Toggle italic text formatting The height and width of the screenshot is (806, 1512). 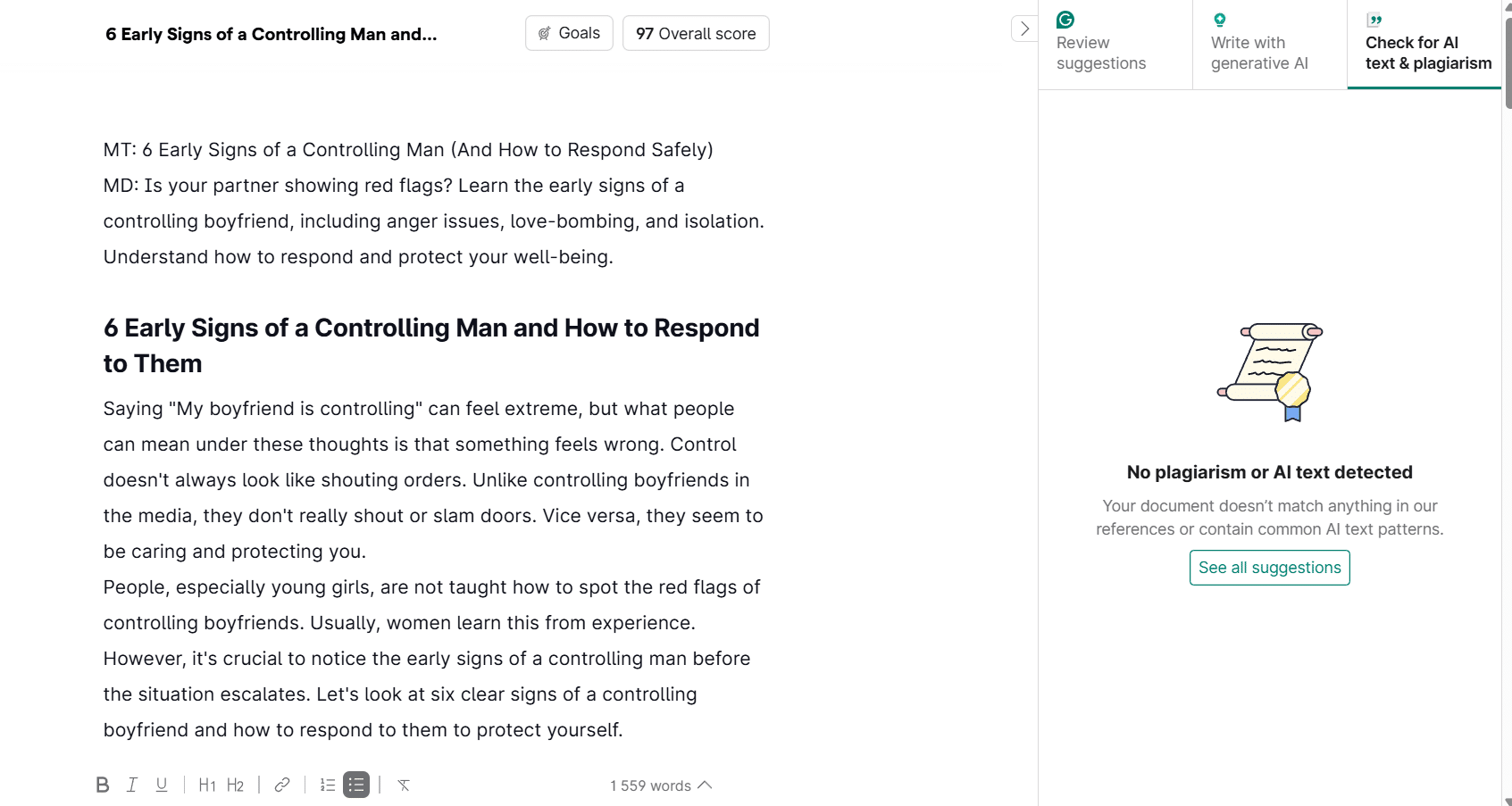(132, 785)
